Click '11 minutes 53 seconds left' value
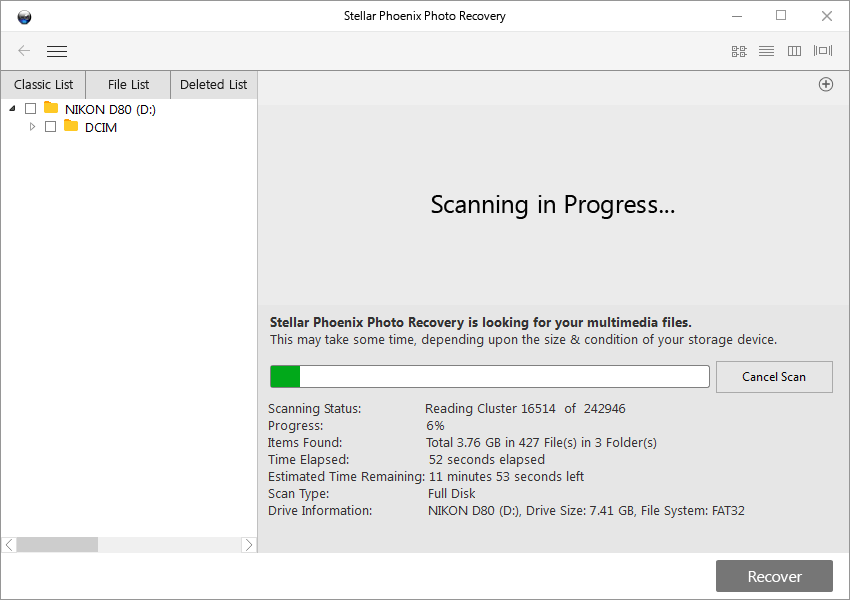The height and width of the screenshot is (600, 850). pyautogui.click(x=506, y=476)
